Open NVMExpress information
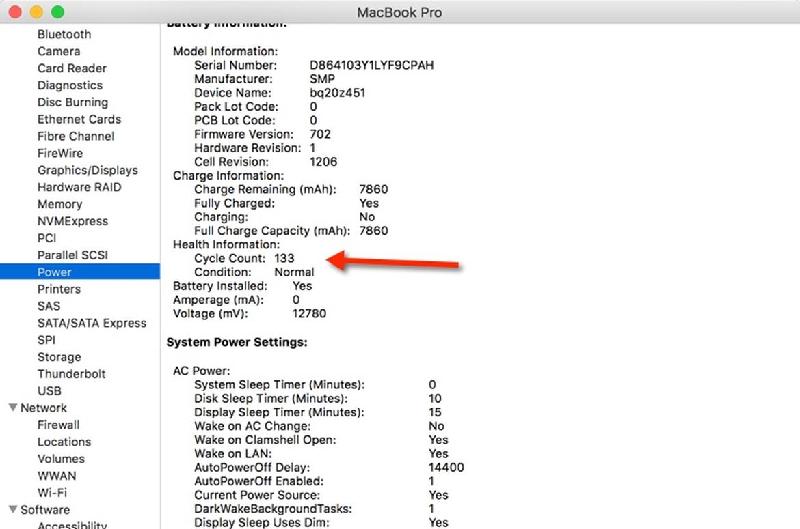Screen dimensions: 800x529 [x=72, y=221]
